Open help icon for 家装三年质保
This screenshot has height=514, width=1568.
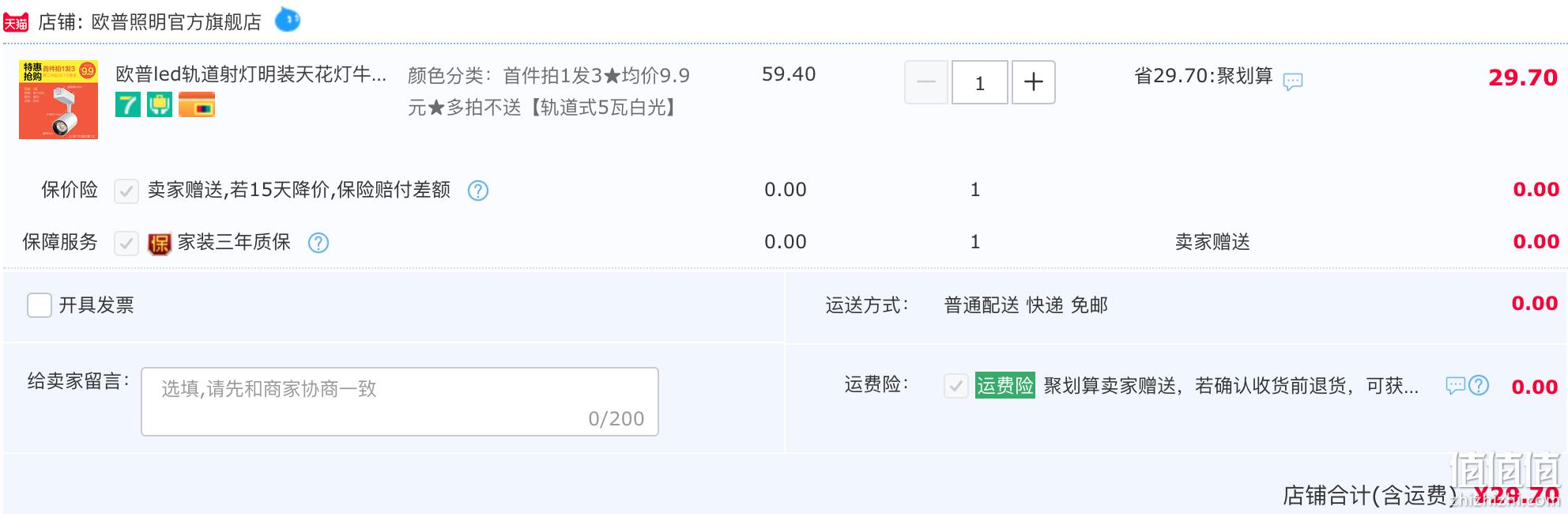coord(318,243)
